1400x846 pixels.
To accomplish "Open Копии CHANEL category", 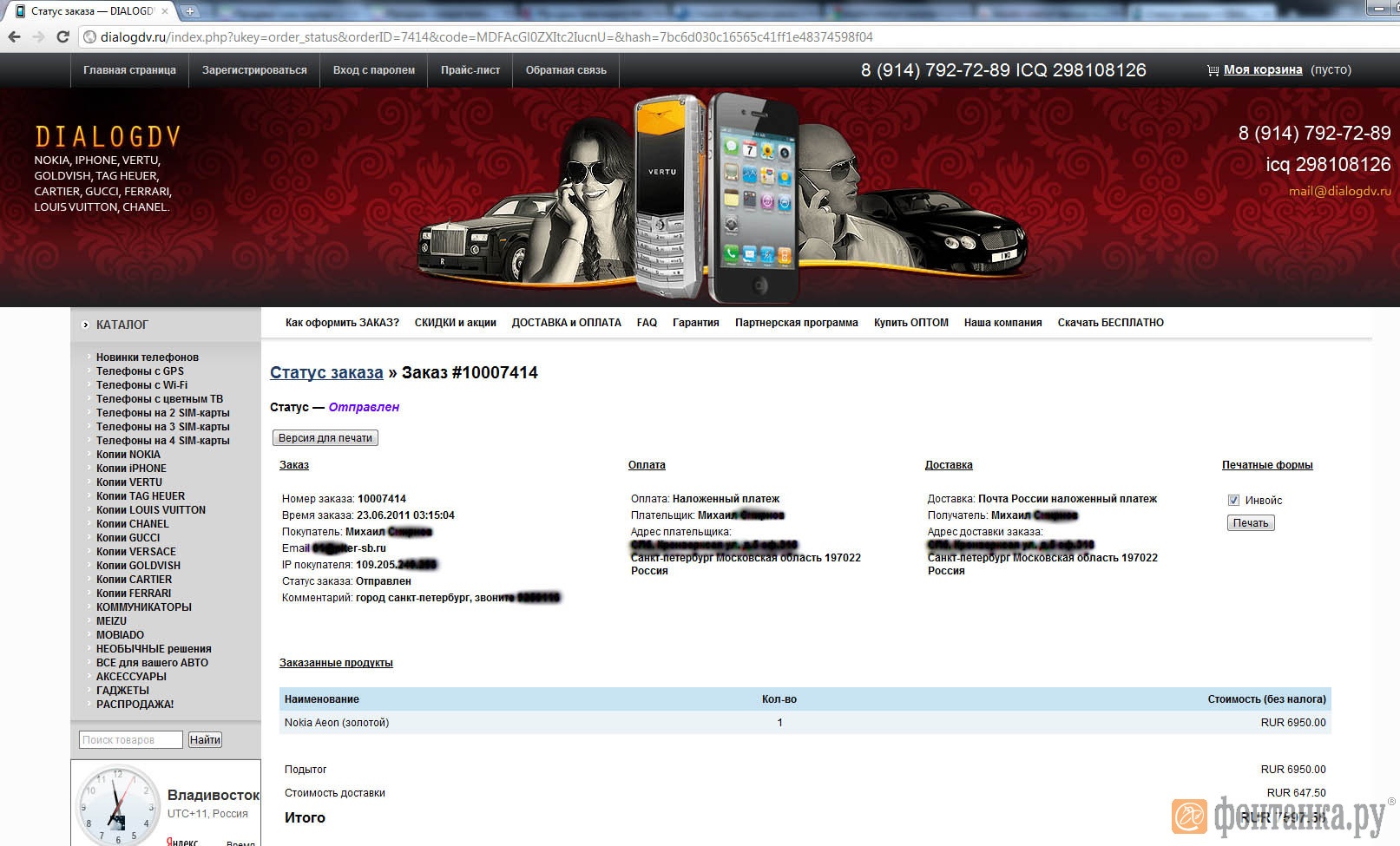I will (x=133, y=524).
